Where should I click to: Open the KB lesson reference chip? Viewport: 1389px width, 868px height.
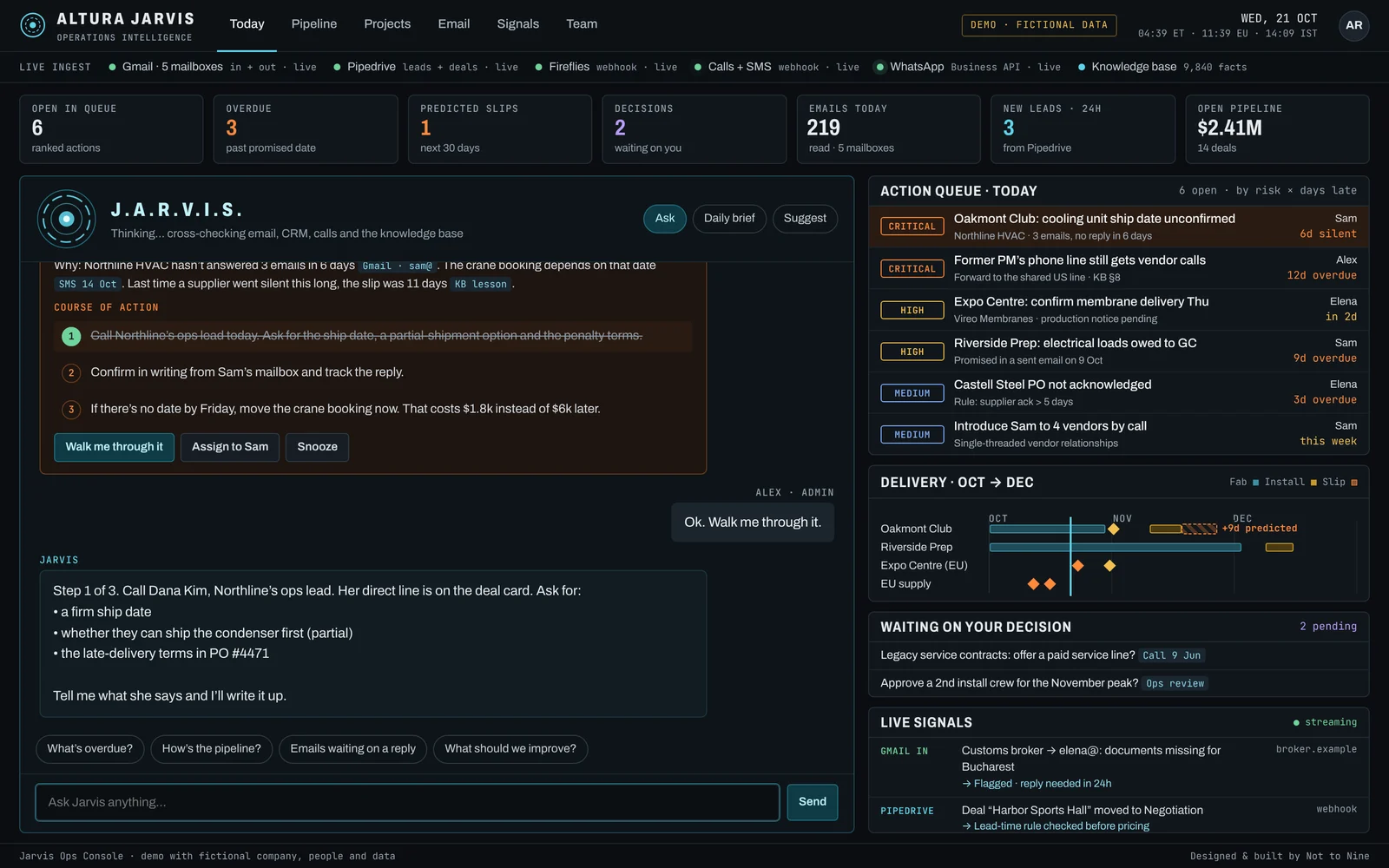480,284
